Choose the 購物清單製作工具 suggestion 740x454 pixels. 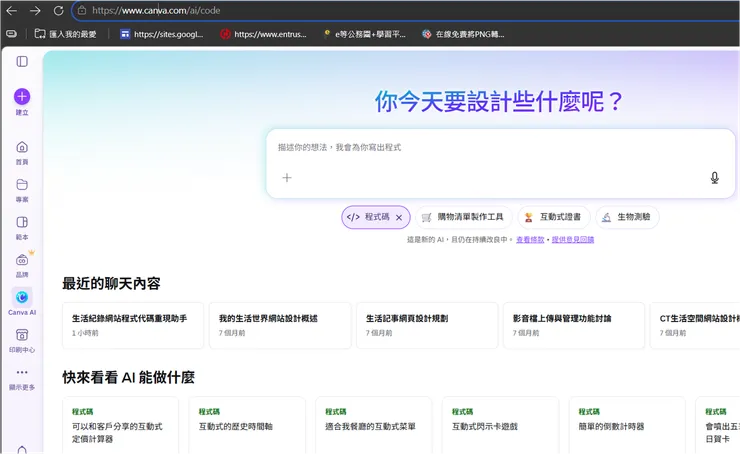point(463,217)
